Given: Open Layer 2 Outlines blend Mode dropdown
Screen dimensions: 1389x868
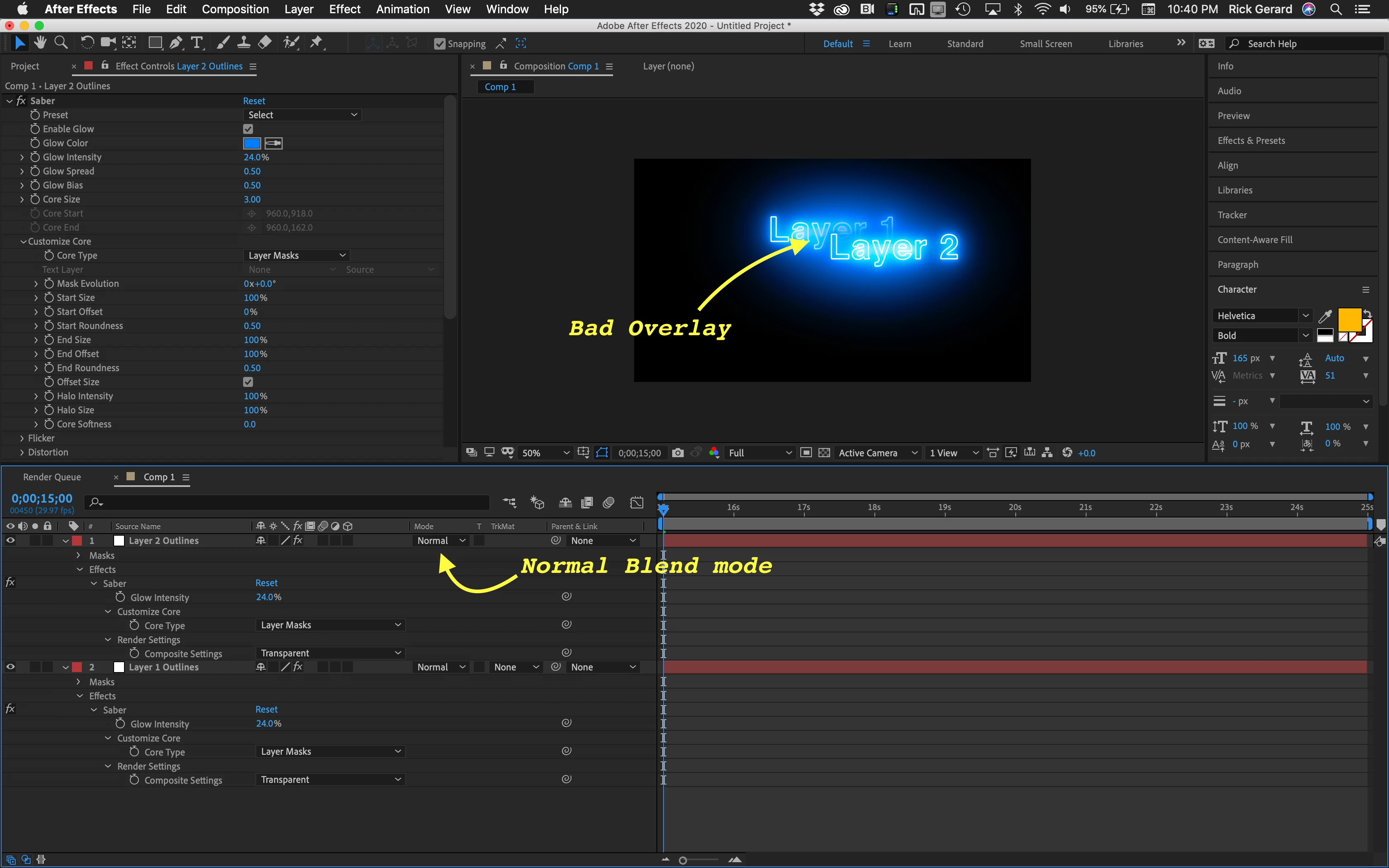Looking at the screenshot, I should coord(440,541).
